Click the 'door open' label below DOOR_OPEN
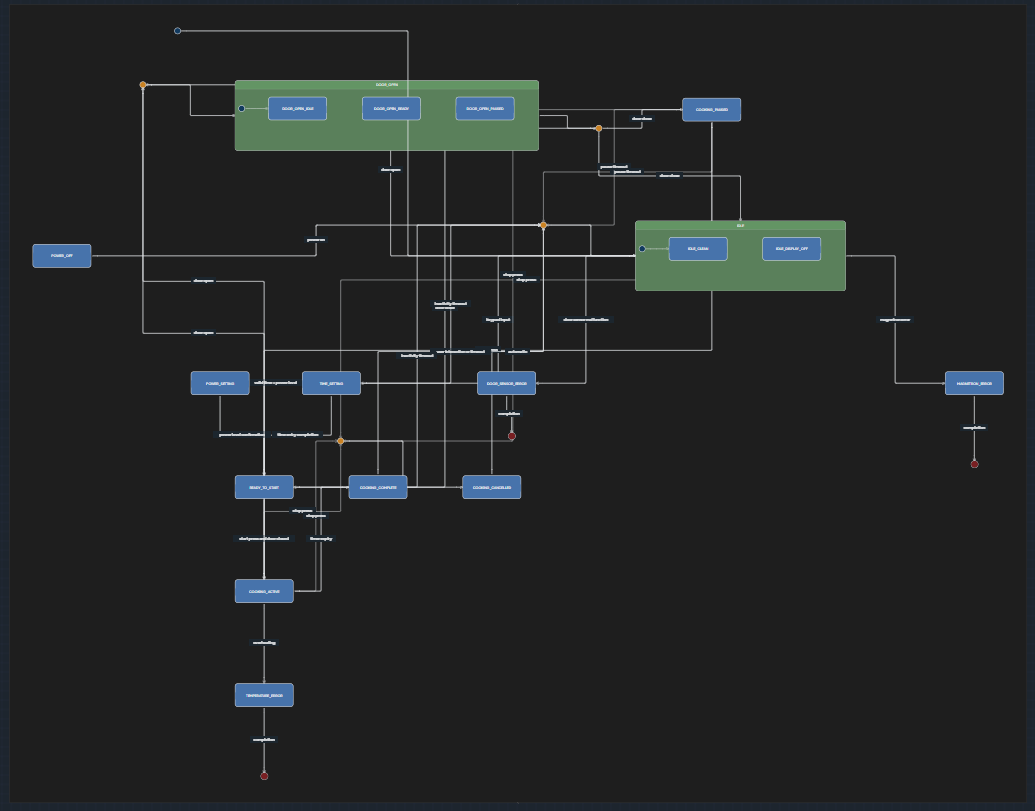 (391, 170)
